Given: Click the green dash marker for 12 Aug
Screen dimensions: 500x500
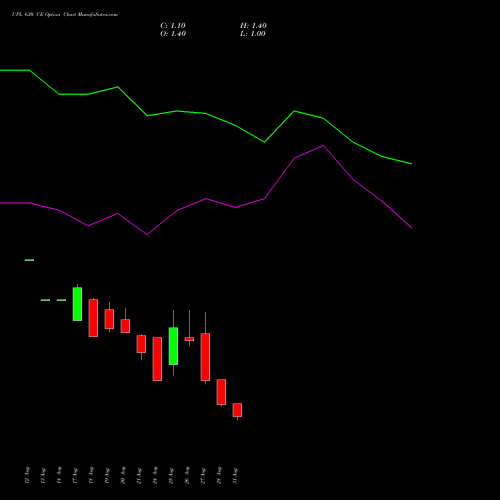Looking at the screenshot, I should 29,260.
